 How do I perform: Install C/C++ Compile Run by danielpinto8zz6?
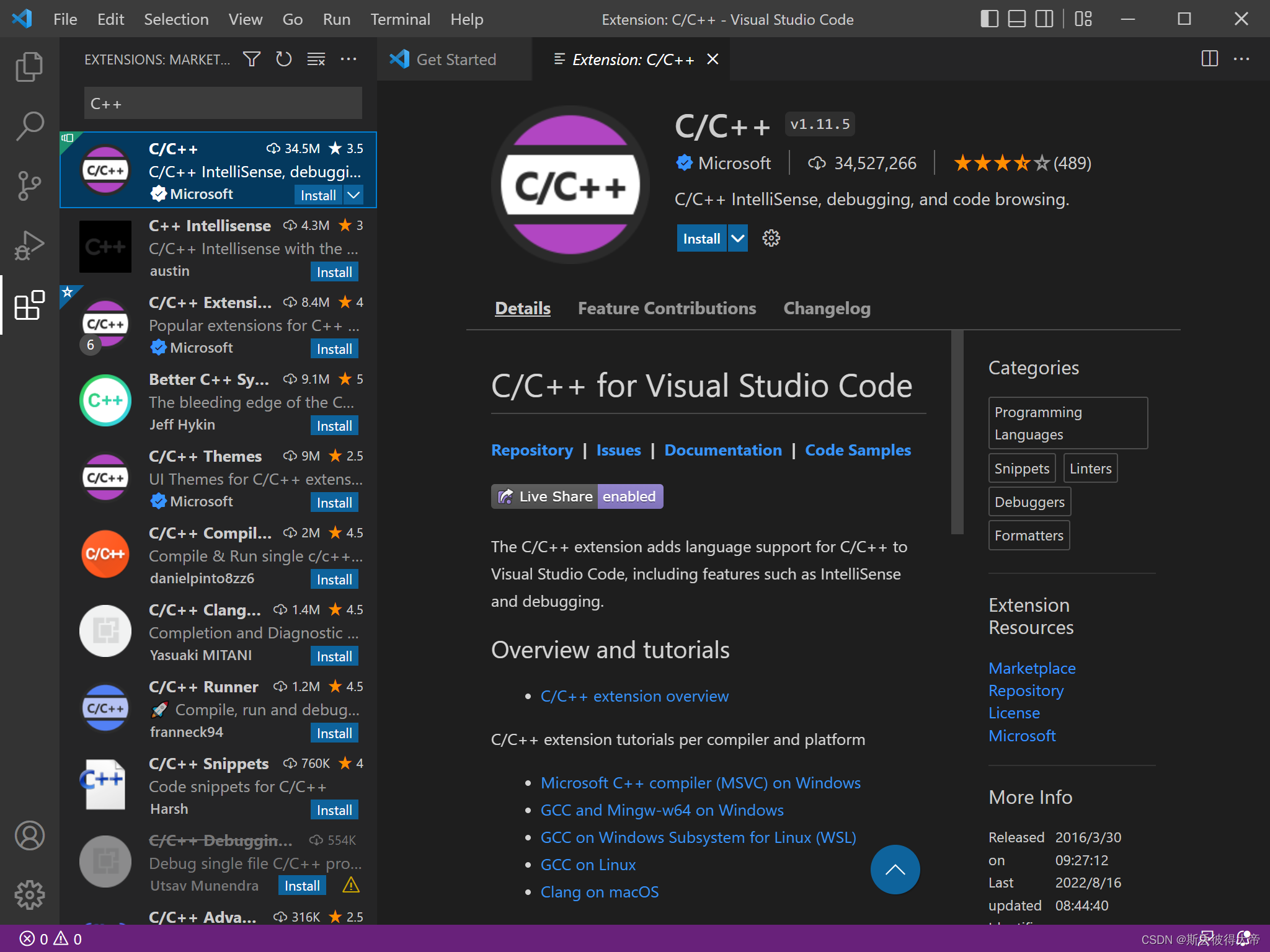[x=334, y=580]
